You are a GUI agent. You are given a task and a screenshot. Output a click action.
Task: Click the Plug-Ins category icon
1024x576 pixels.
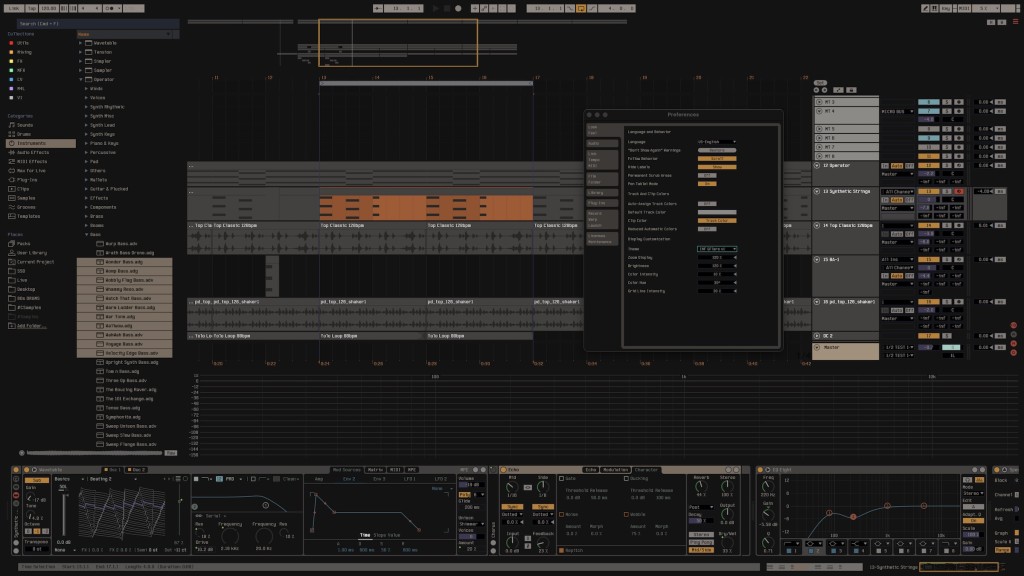pos(12,179)
